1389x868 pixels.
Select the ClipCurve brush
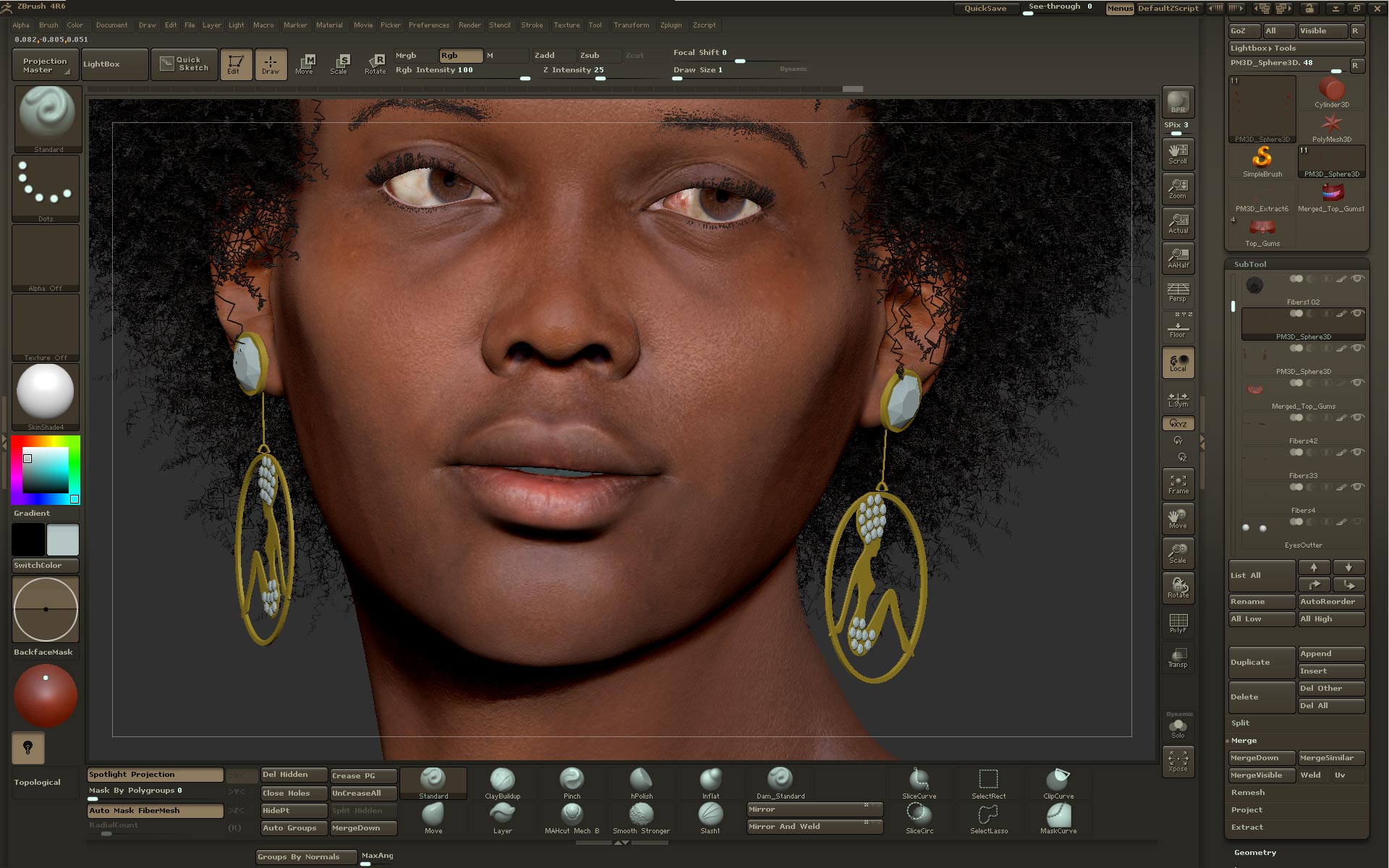pyautogui.click(x=1058, y=783)
